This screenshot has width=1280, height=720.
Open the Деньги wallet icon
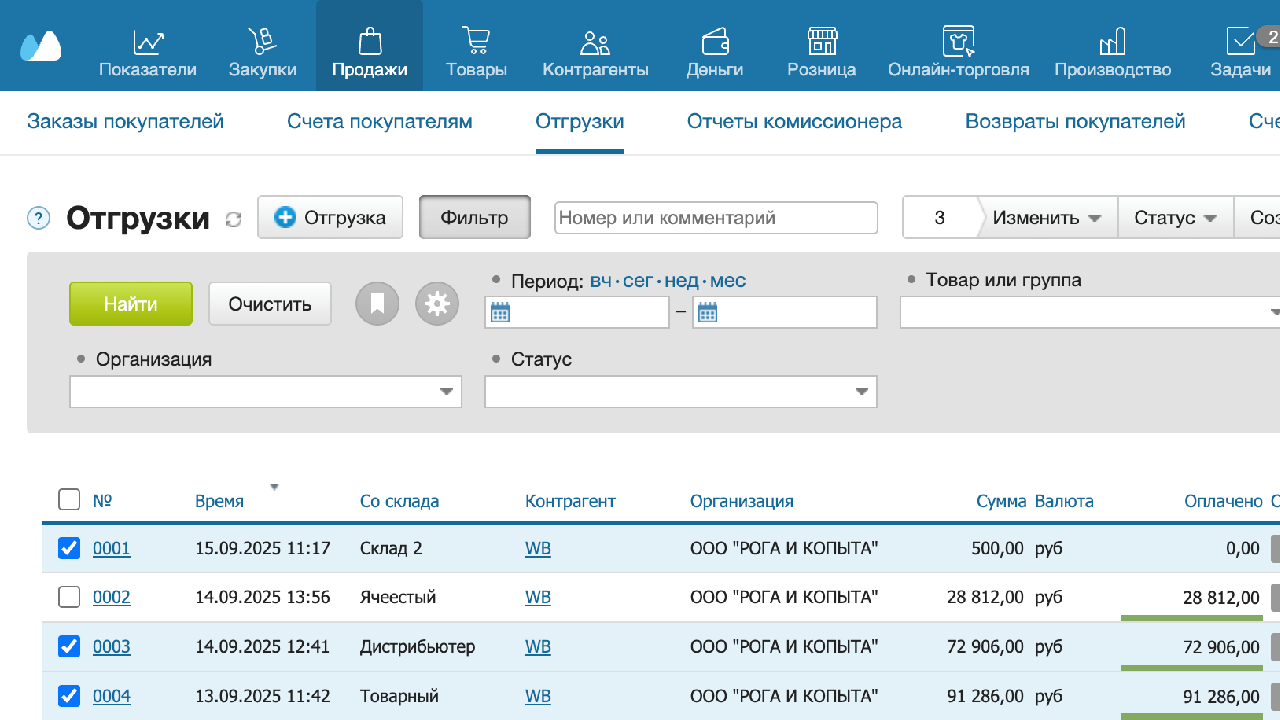coord(715,41)
